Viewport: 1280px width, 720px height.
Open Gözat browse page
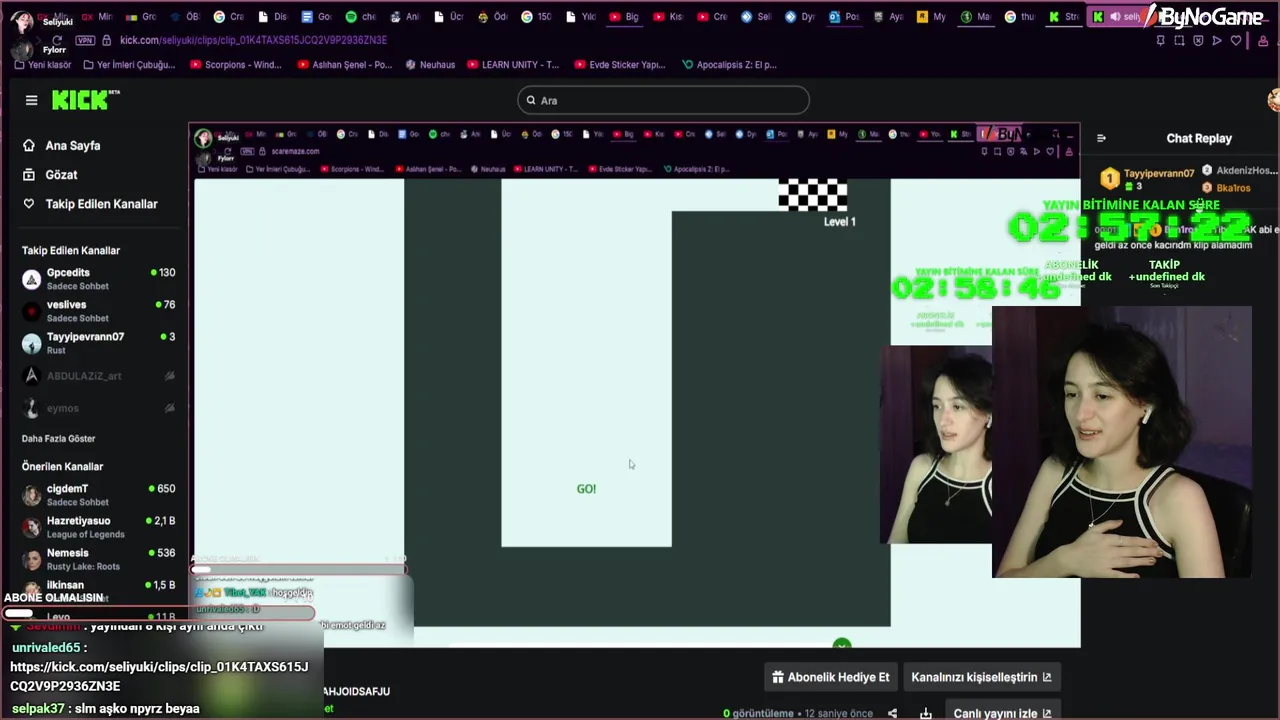61,175
